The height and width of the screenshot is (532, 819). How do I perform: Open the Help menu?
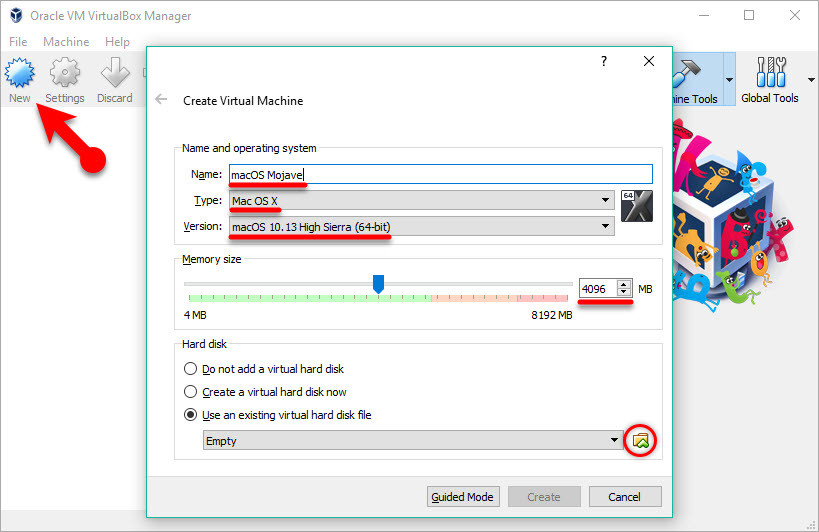117,42
